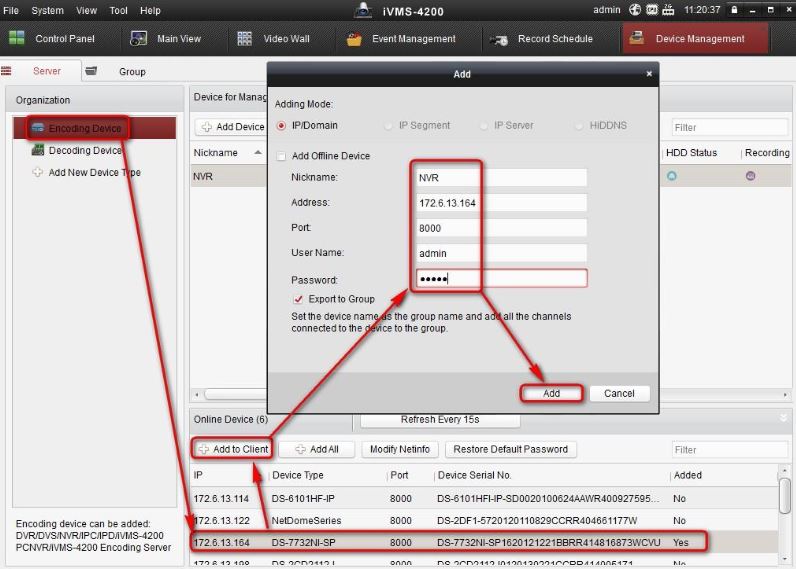
Task: Click the Server list icon
Action: [x=6, y=71]
